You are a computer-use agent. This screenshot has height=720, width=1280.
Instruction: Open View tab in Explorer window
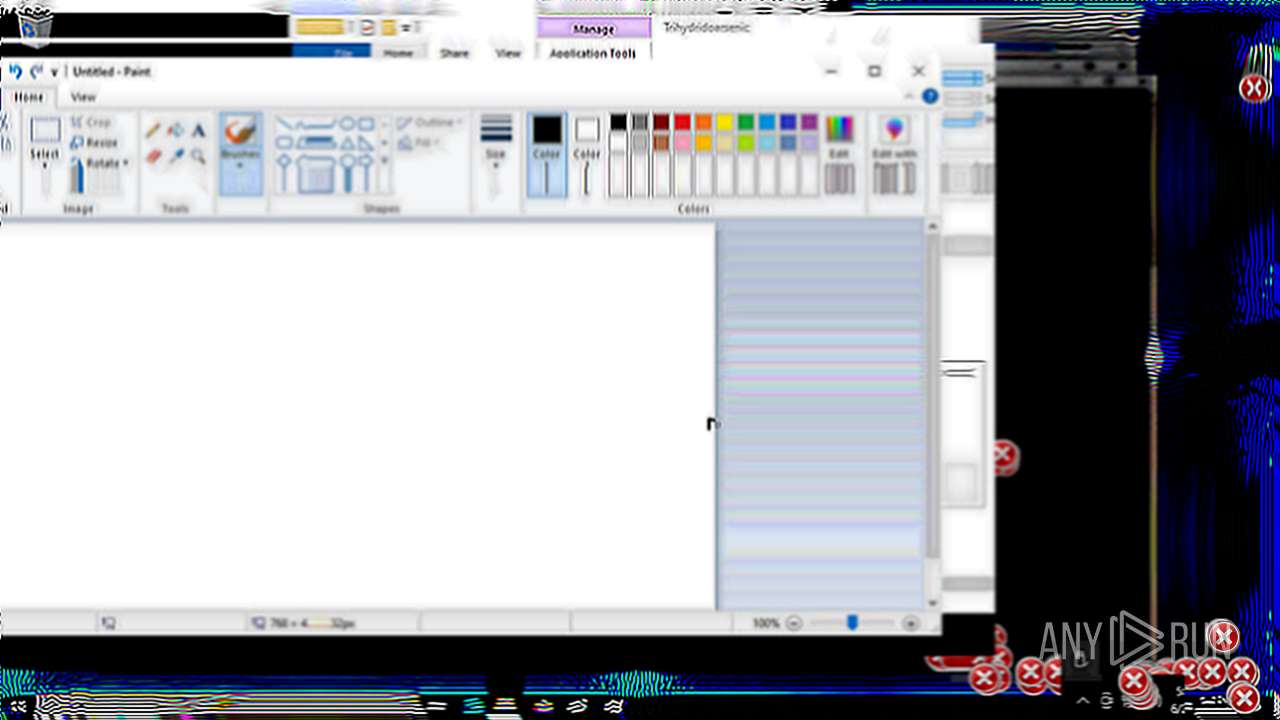(x=508, y=53)
